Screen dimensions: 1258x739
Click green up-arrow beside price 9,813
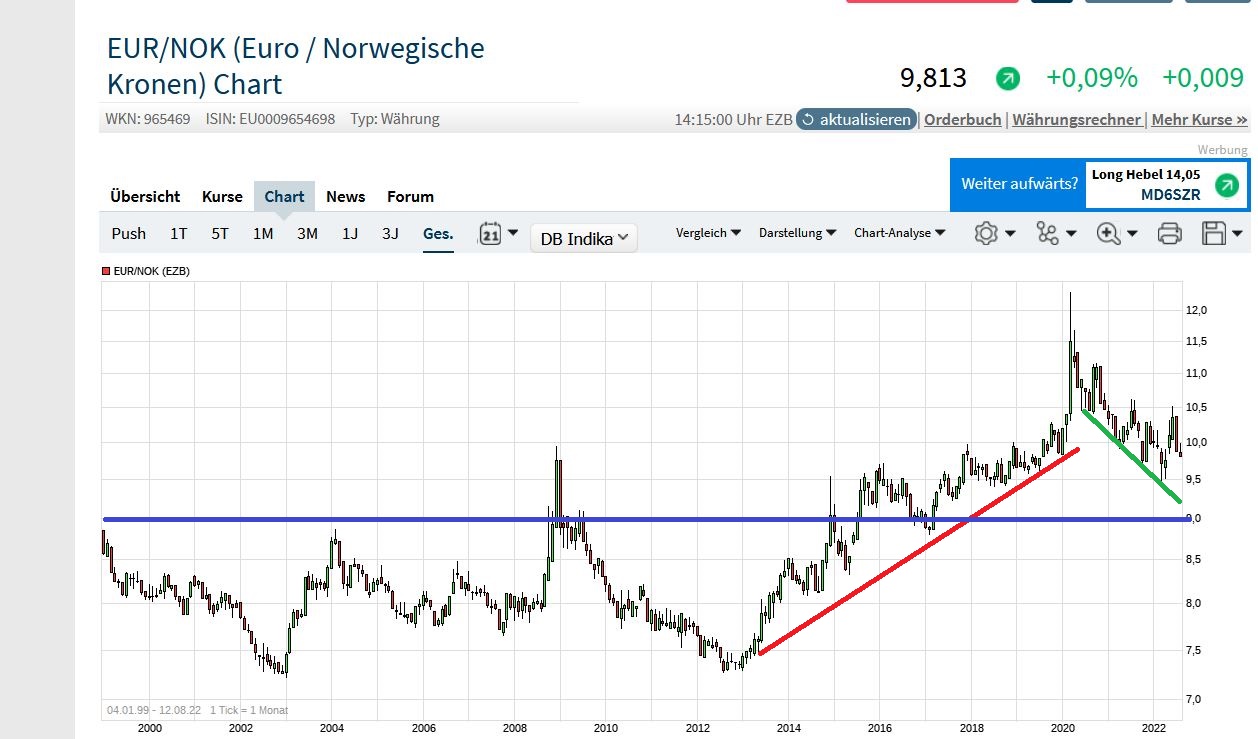pos(1007,78)
